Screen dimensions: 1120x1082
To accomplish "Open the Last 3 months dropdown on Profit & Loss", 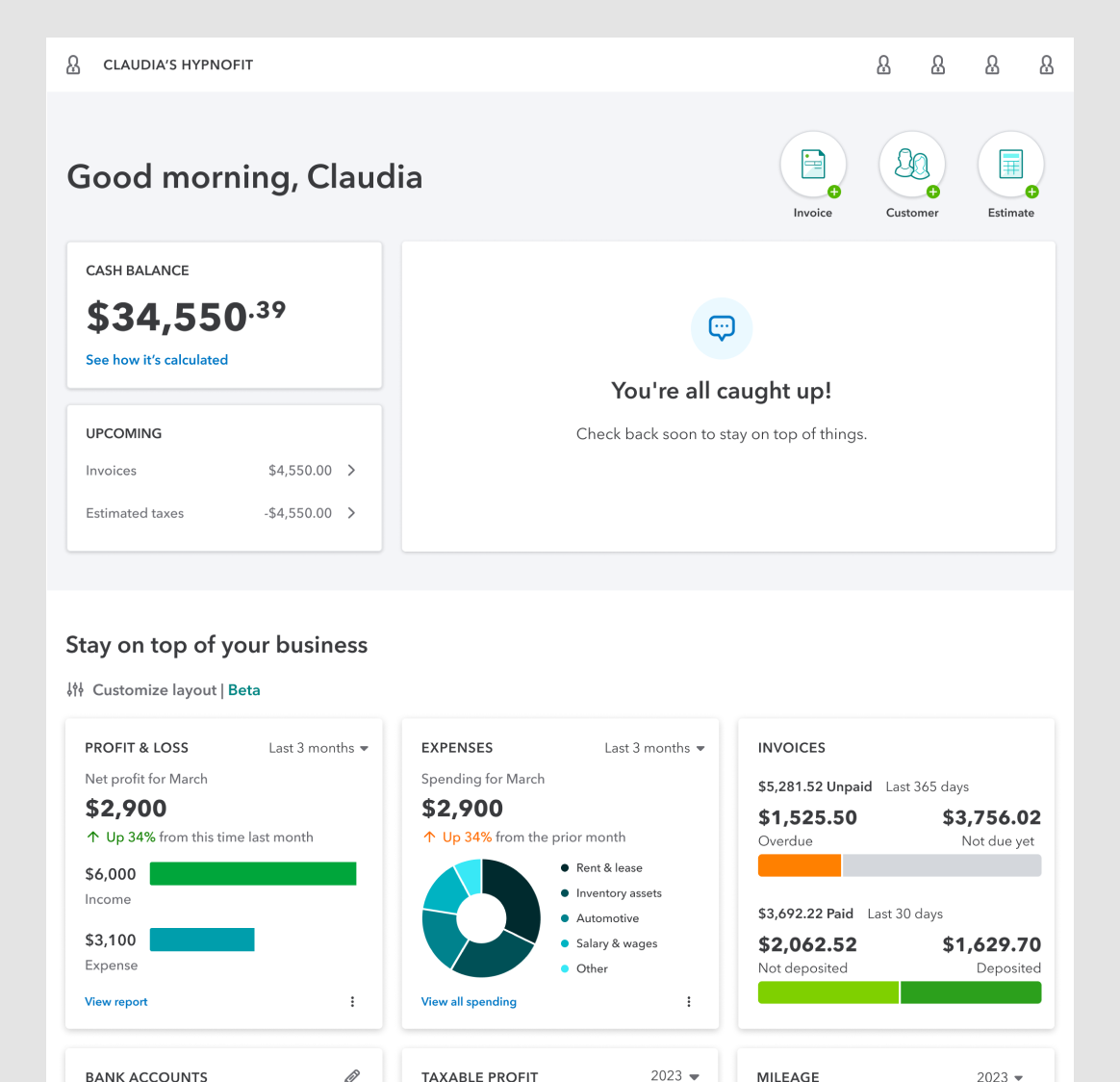I will [318, 747].
